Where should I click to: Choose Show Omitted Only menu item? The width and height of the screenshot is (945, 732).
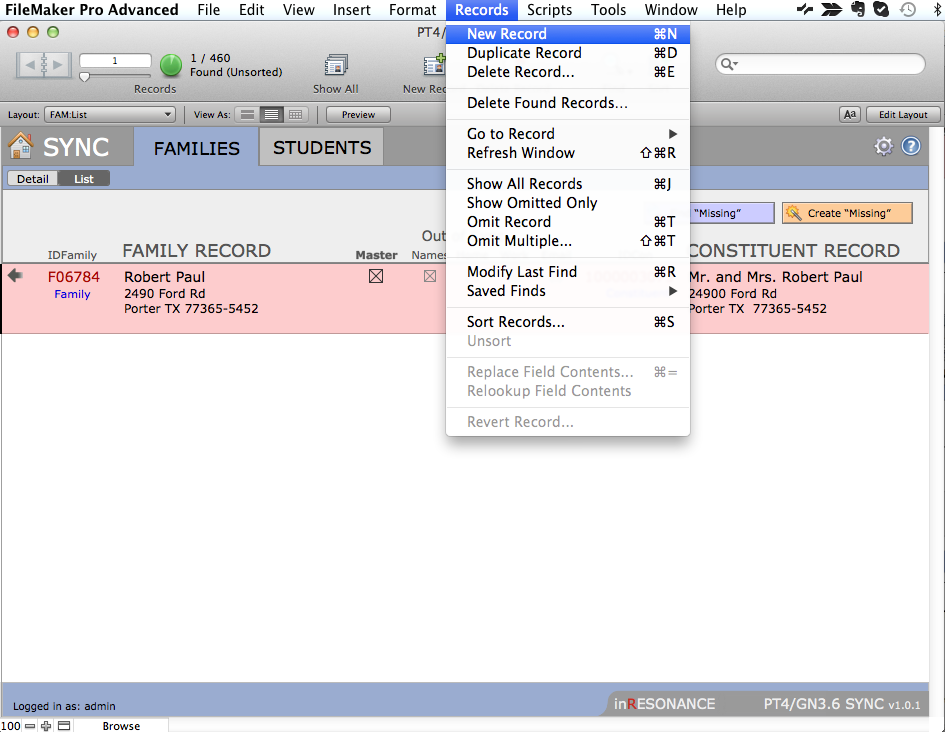(x=568, y=203)
